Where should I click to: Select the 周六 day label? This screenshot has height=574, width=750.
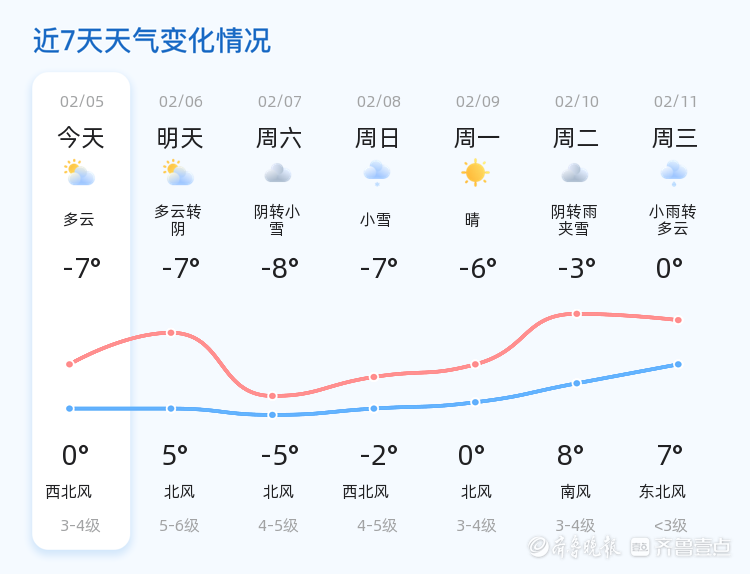tap(279, 138)
